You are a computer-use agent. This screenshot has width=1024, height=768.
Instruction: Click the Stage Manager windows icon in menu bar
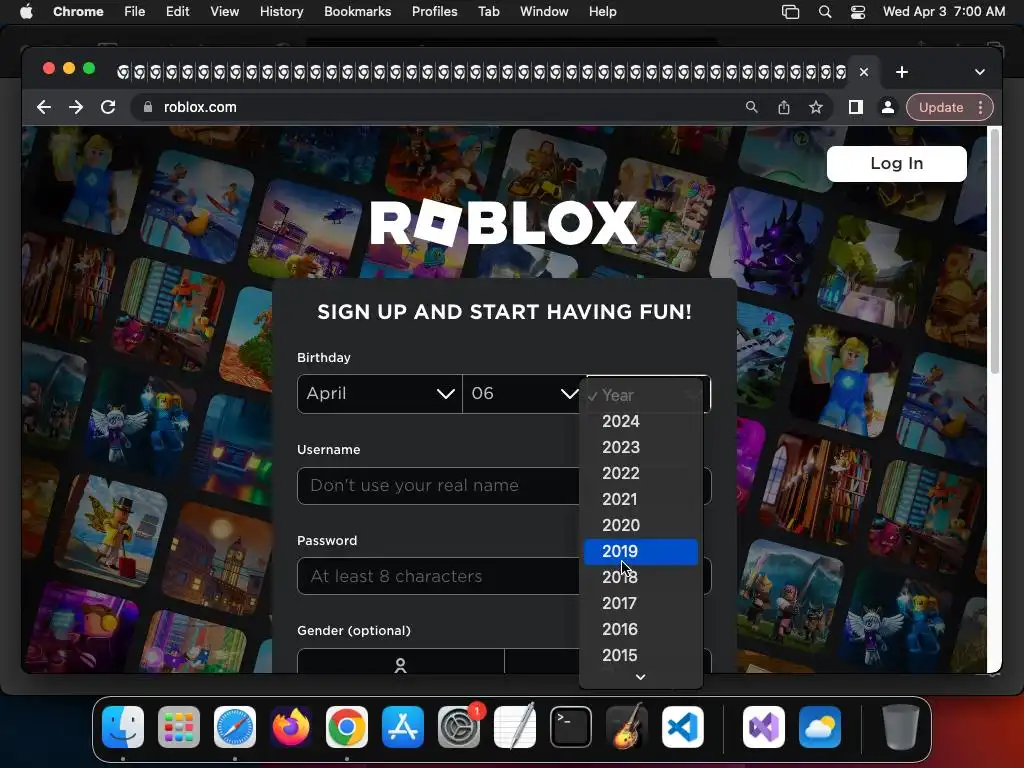tap(790, 12)
